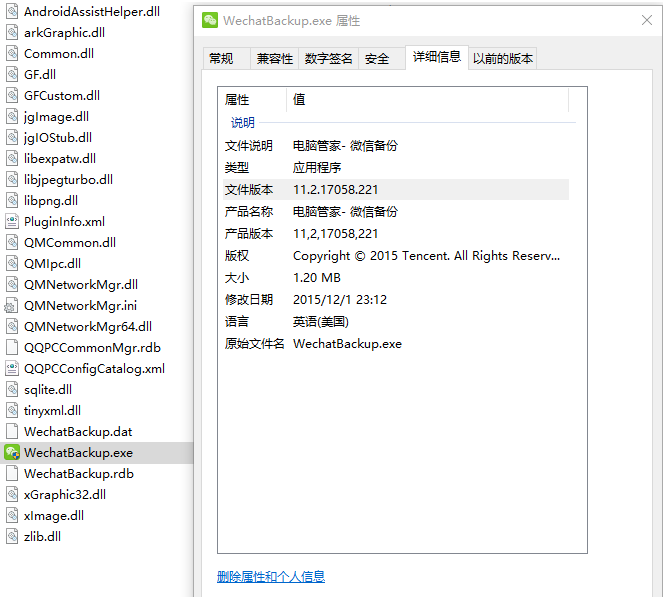Viewport: 667px width, 597px height.
Task: Click the green WechatBackup.exe file icon
Action: click(x=12, y=453)
